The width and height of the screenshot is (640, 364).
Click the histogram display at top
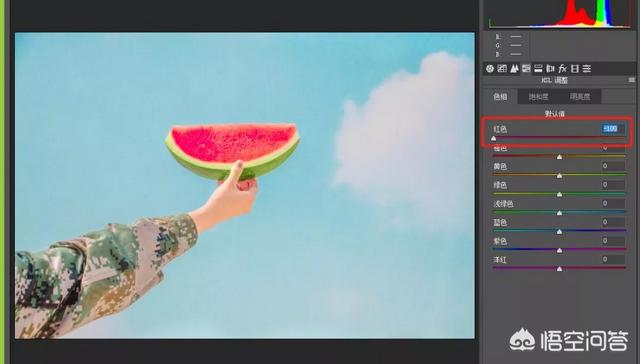point(559,14)
